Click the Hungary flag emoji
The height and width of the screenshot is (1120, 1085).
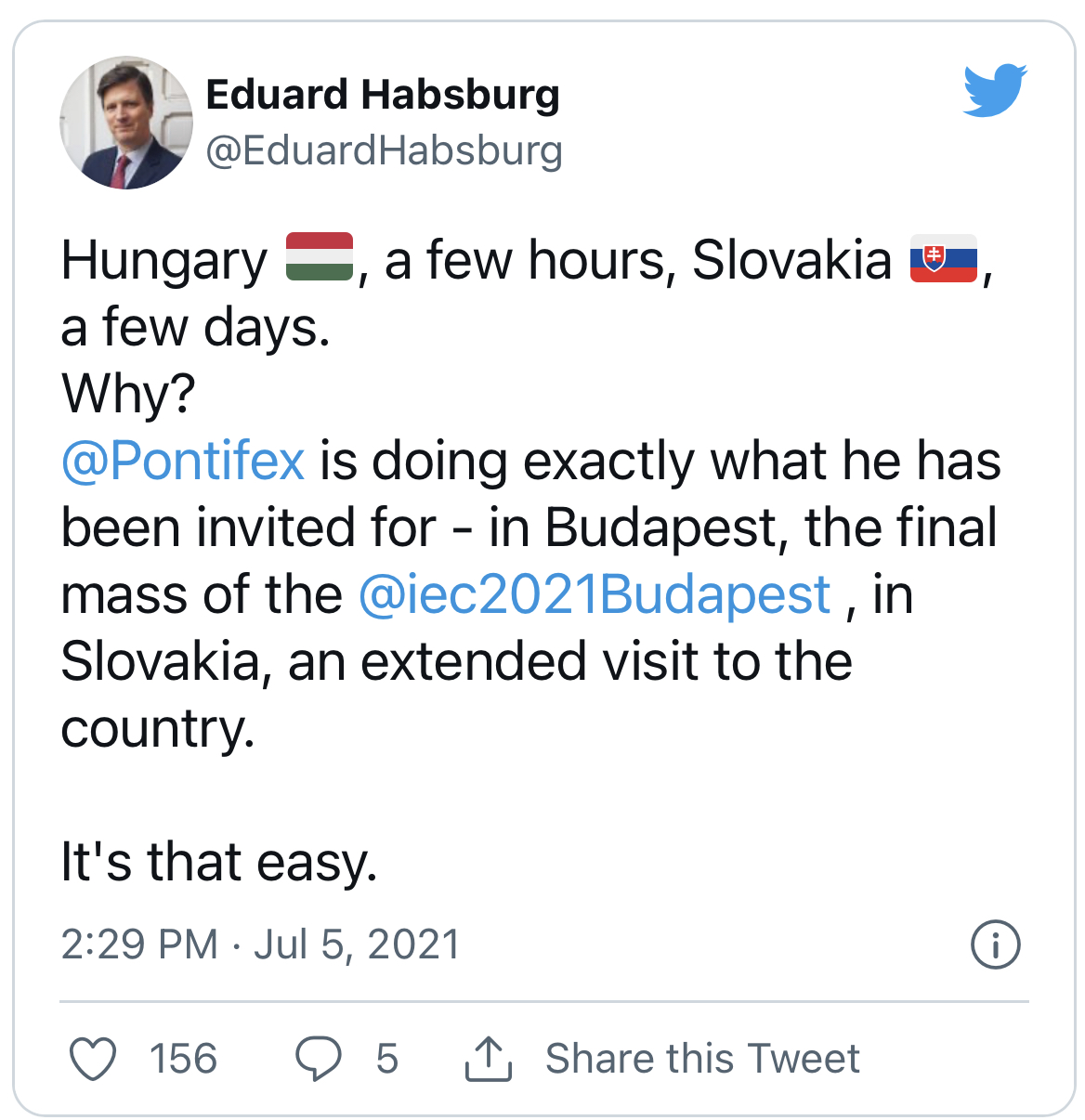[319, 257]
